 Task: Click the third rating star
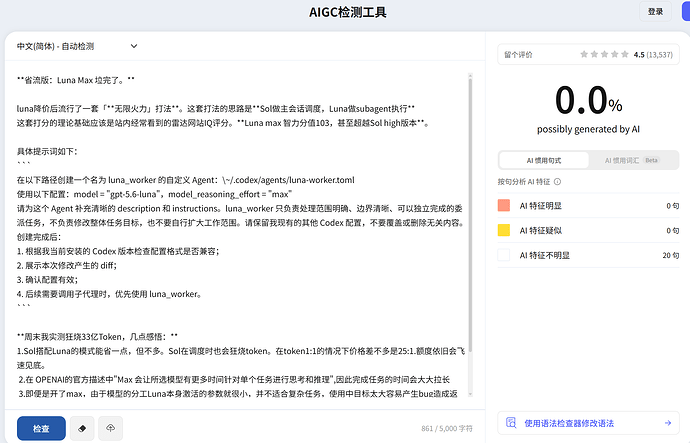604,55
